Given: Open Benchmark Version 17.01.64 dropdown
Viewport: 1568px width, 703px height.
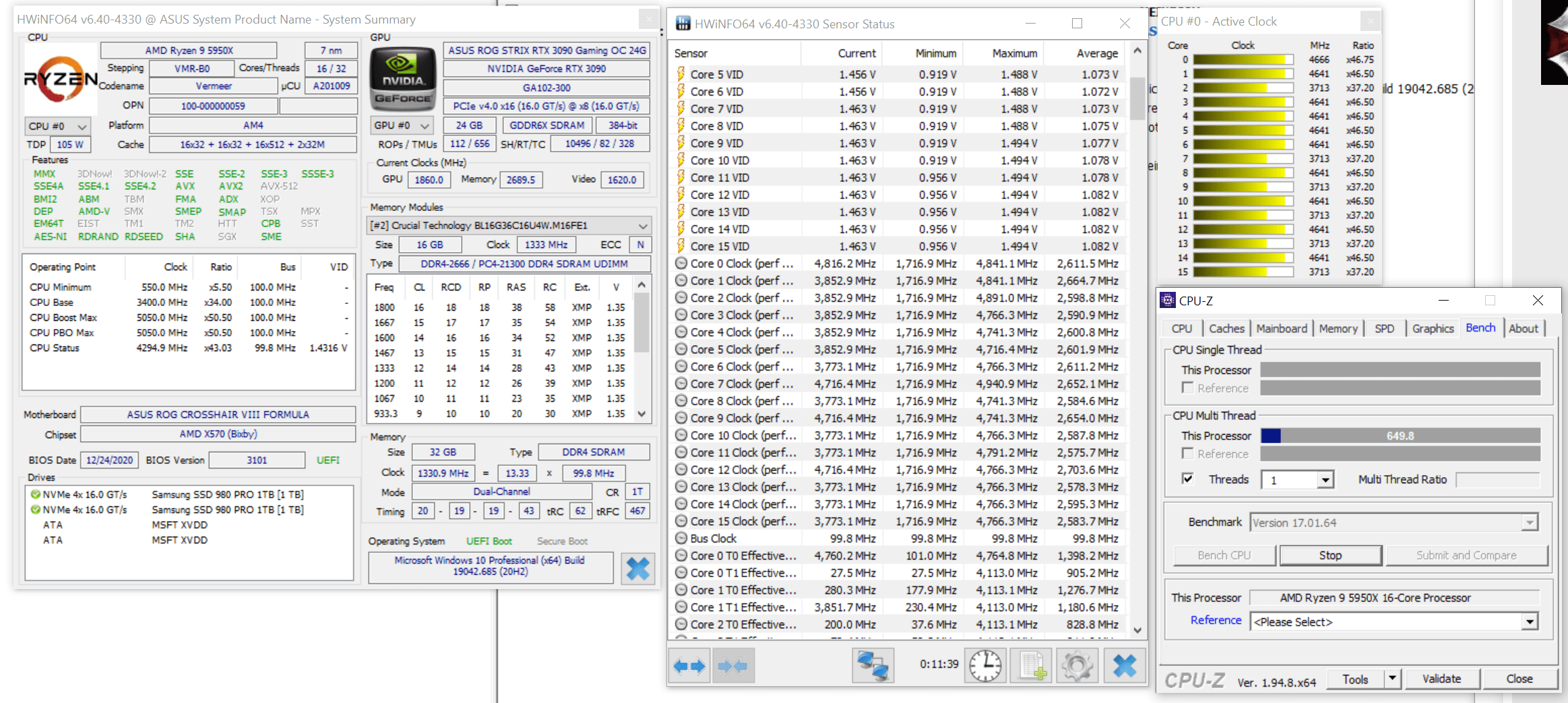Looking at the screenshot, I should pyautogui.click(x=1530, y=522).
